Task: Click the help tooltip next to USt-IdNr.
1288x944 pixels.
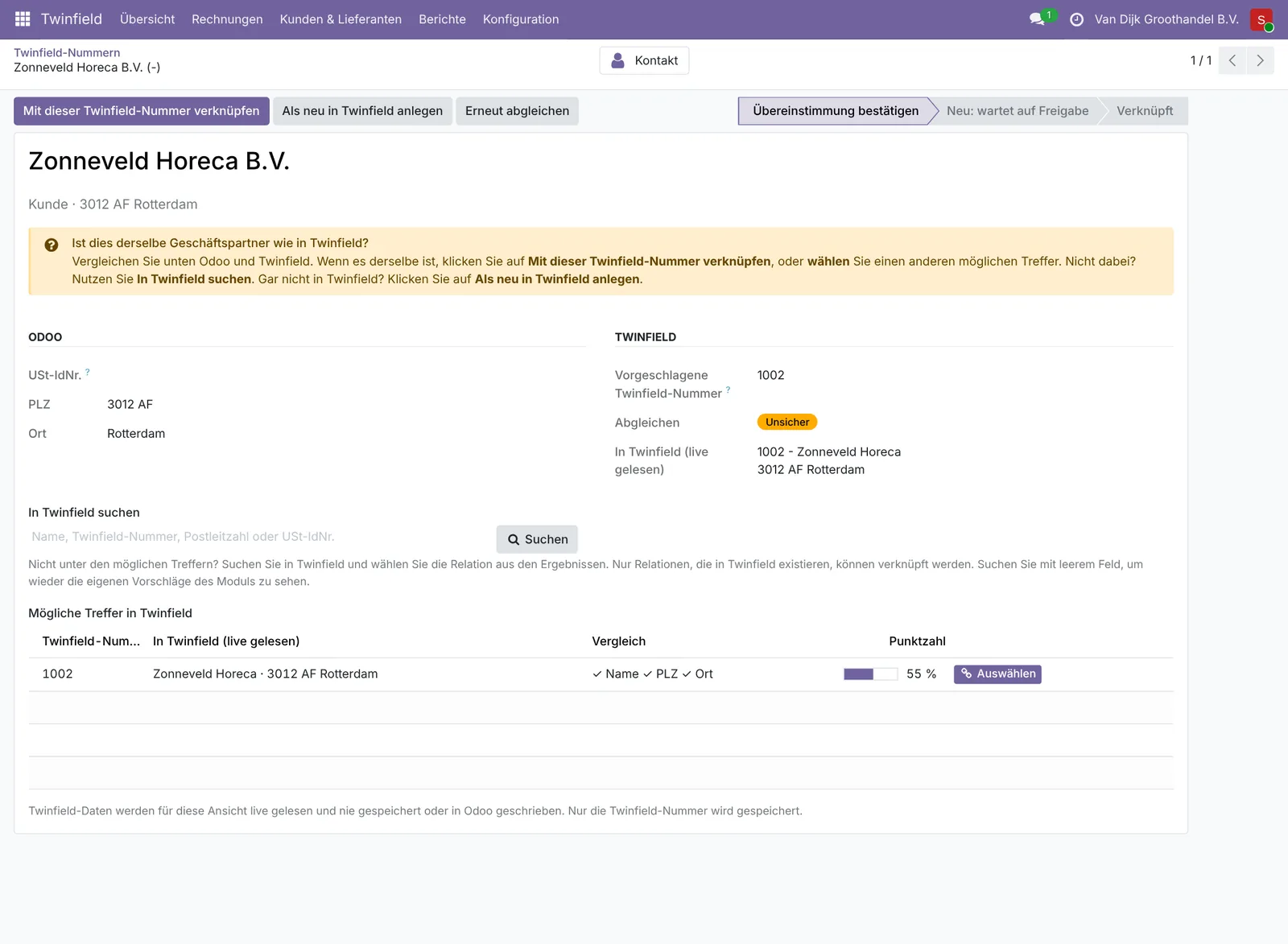Action: click(x=88, y=372)
